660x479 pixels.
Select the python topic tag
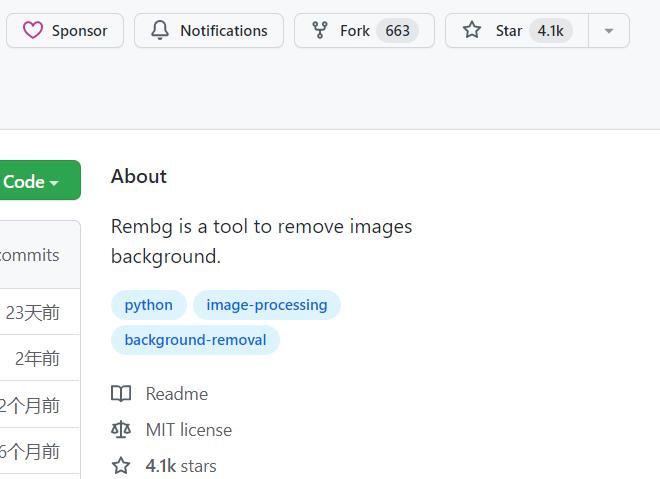pyautogui.click(x=148, y=305)
